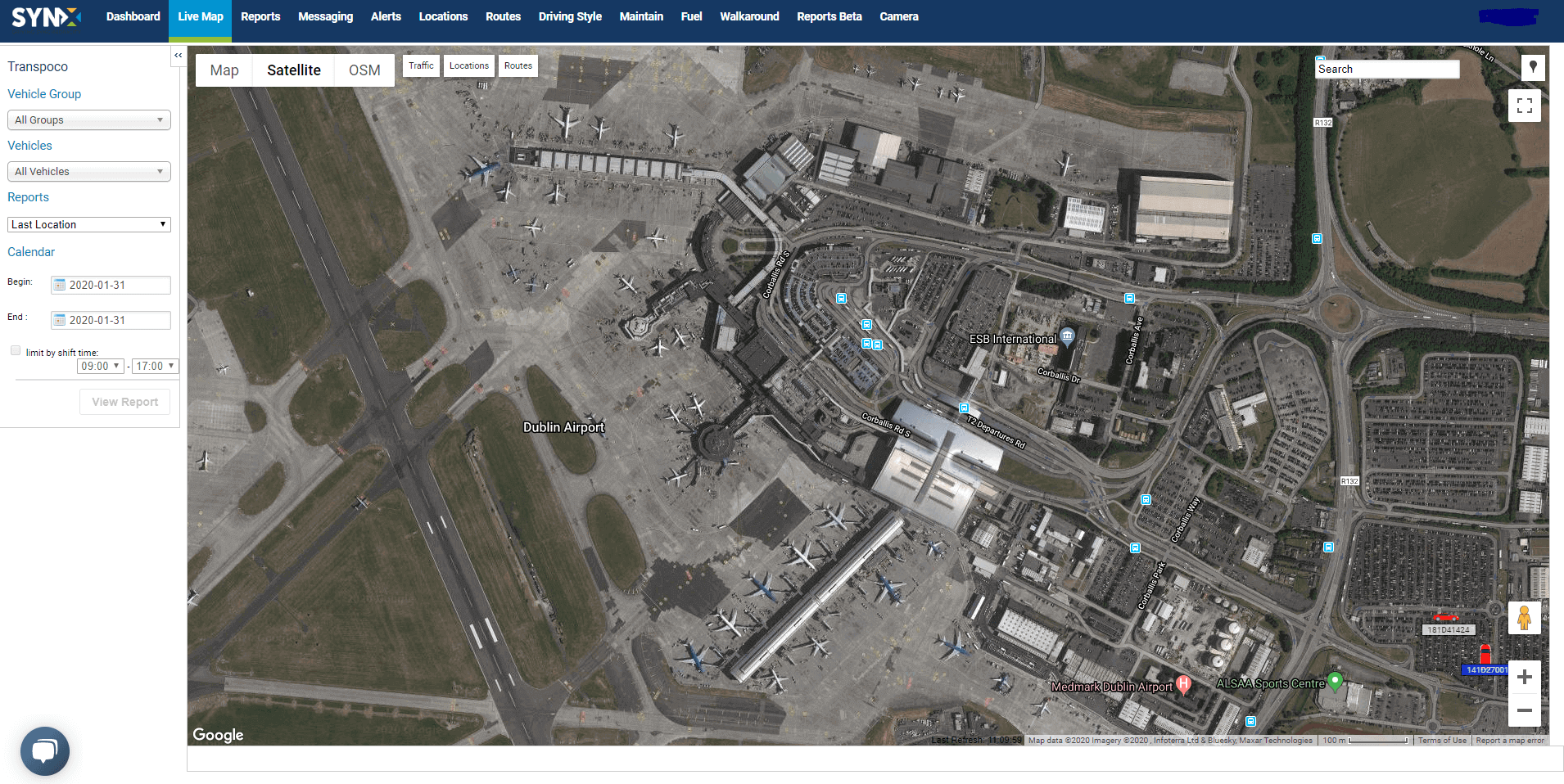The height and width of the screenshot is (784, 1564).
Task: Open the Last Location report dropdown
Action: 89,224
